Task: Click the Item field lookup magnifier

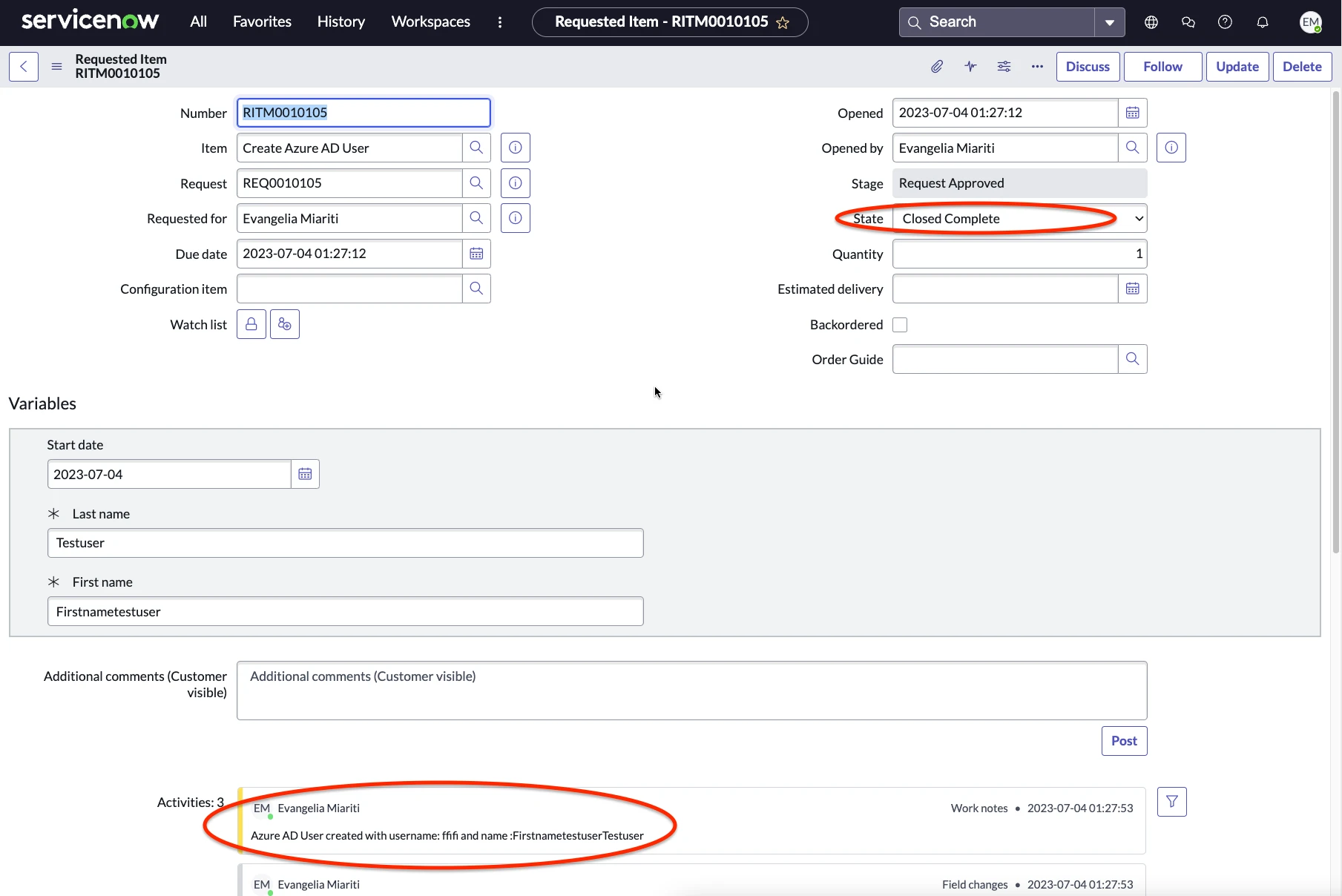Action: coord(476,148)
